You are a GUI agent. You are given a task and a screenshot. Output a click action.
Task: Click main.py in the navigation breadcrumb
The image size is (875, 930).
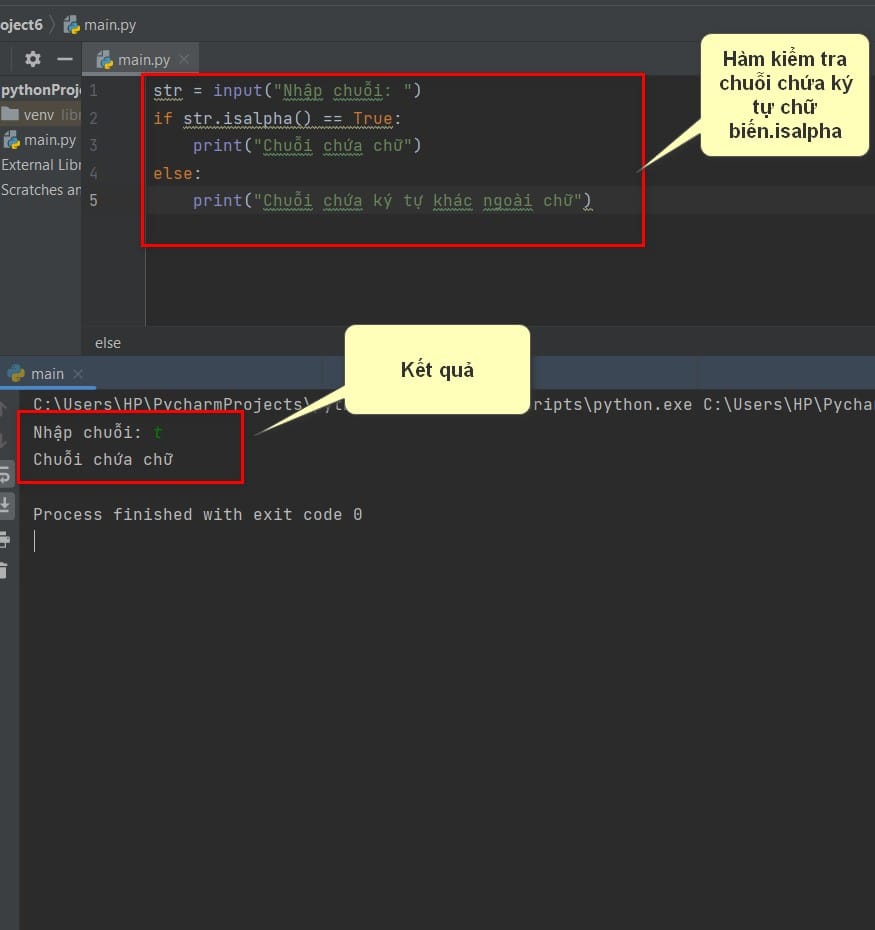click(100, 25)
